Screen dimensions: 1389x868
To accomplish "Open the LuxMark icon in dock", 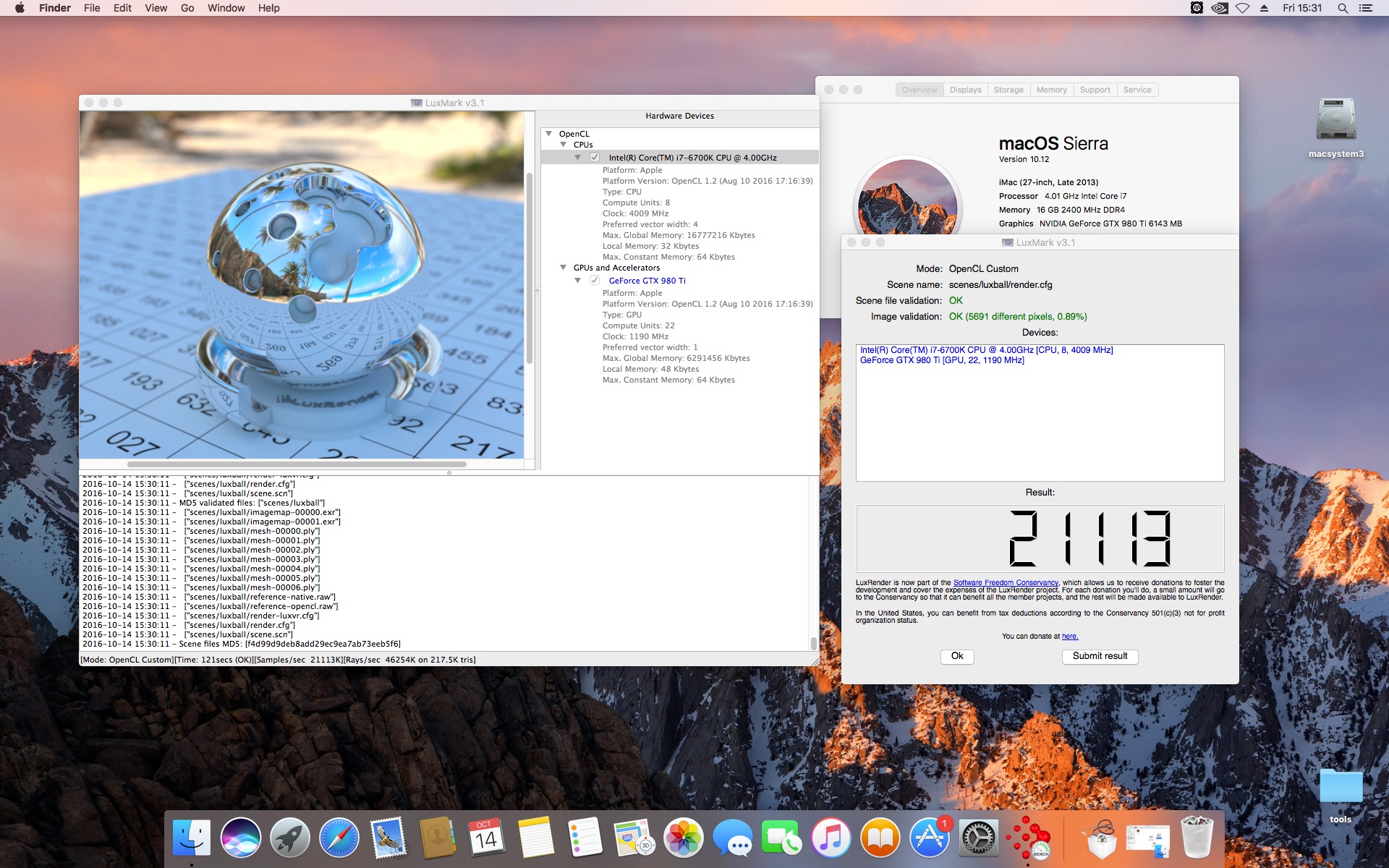I will tap(1028, 838).
